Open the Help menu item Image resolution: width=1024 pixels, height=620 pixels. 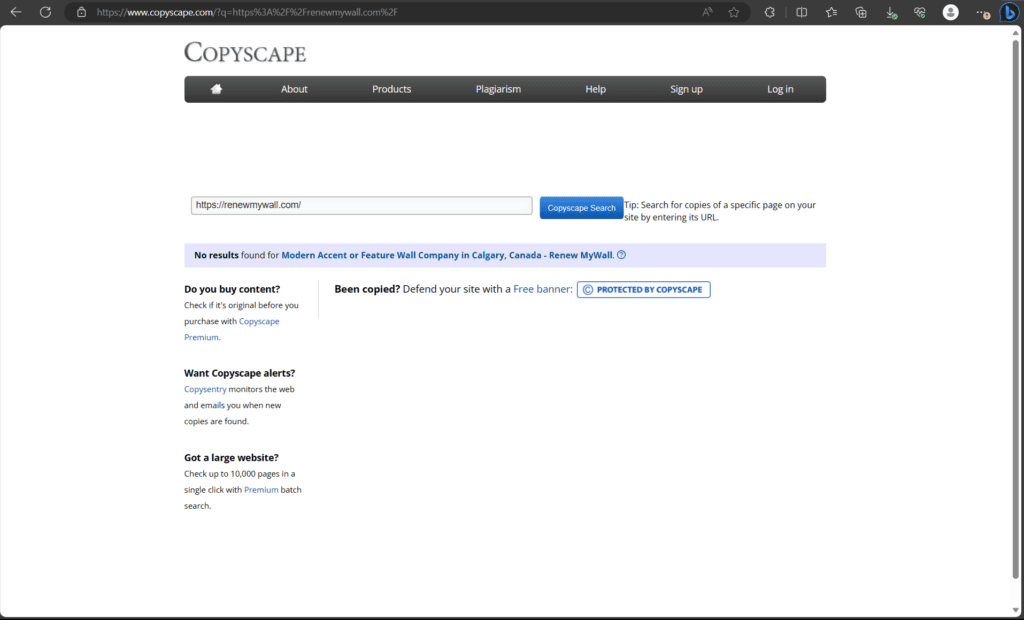pyautogui.click(x=596, y=89)
